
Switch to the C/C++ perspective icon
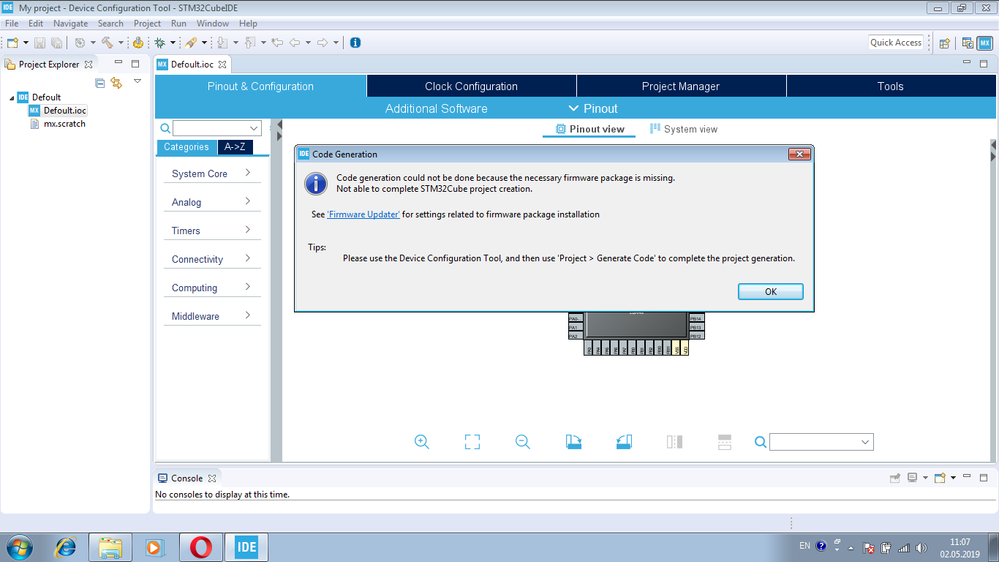(968, 43)
